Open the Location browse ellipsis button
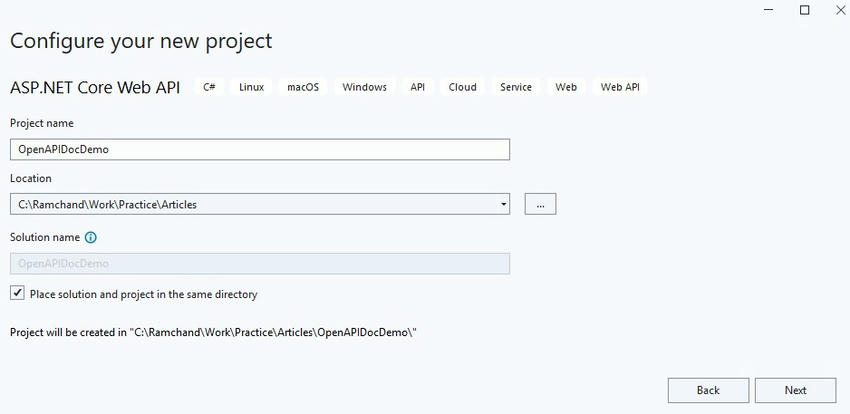Viewport: 850px width, 414px height. [540, 204]
